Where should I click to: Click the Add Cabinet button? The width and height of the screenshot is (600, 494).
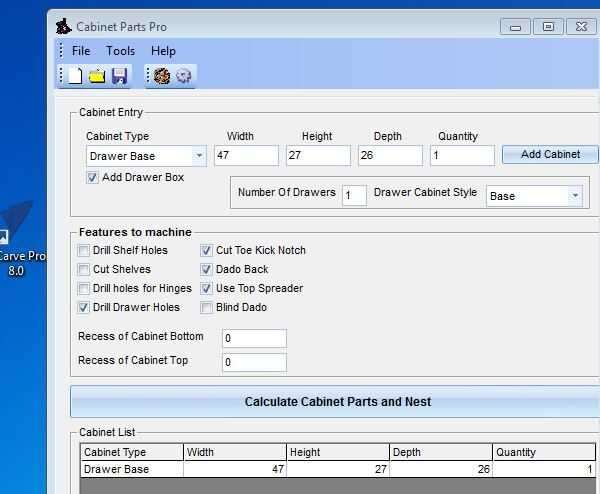(x=550, y=154)
